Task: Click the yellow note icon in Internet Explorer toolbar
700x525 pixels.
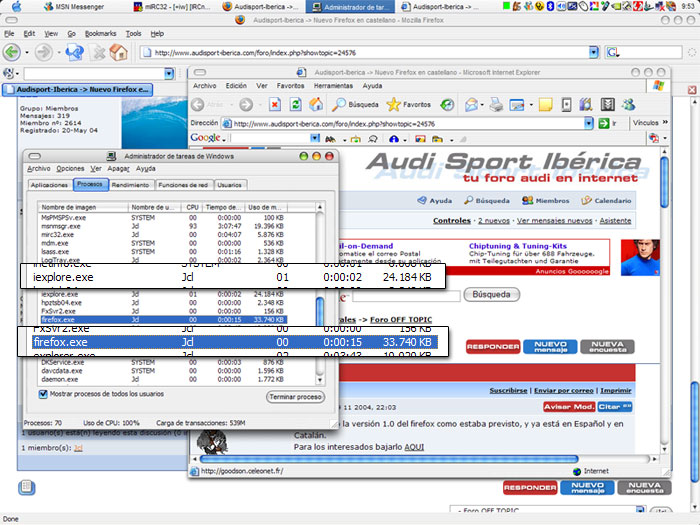Action: coord(546,105)
